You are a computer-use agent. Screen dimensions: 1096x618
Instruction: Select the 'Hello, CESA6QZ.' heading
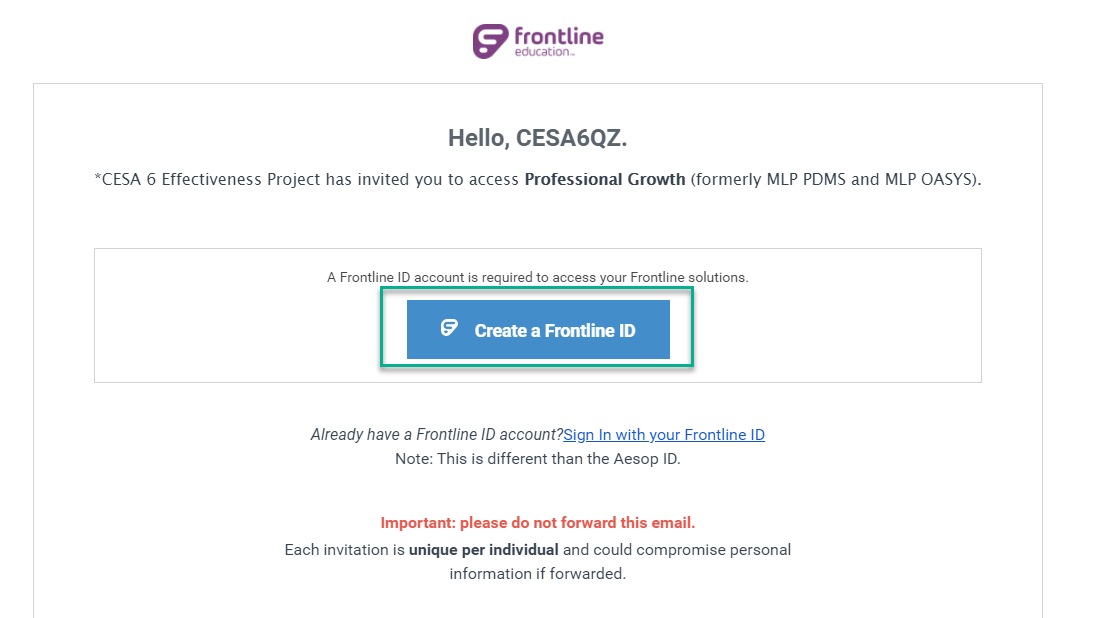(x=538, y=136)
